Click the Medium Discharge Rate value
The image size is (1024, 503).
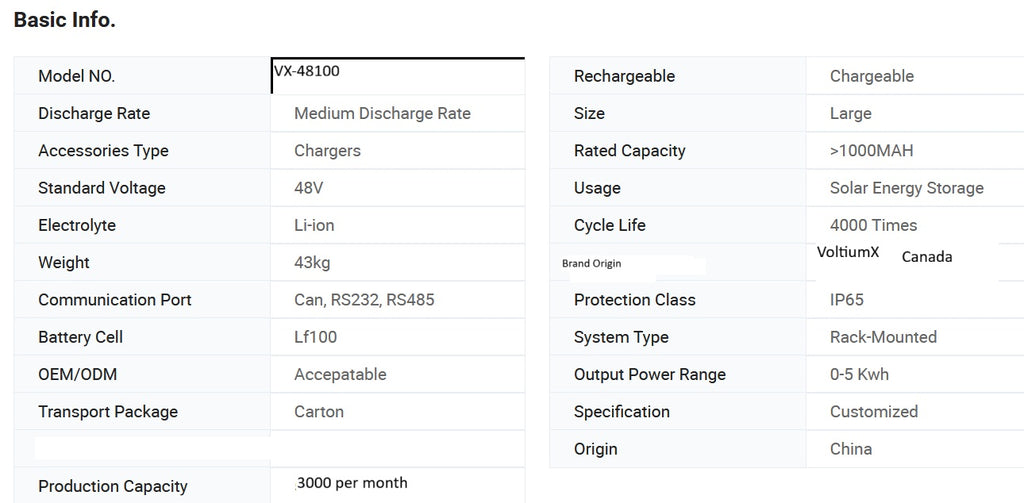coord(382,113)
